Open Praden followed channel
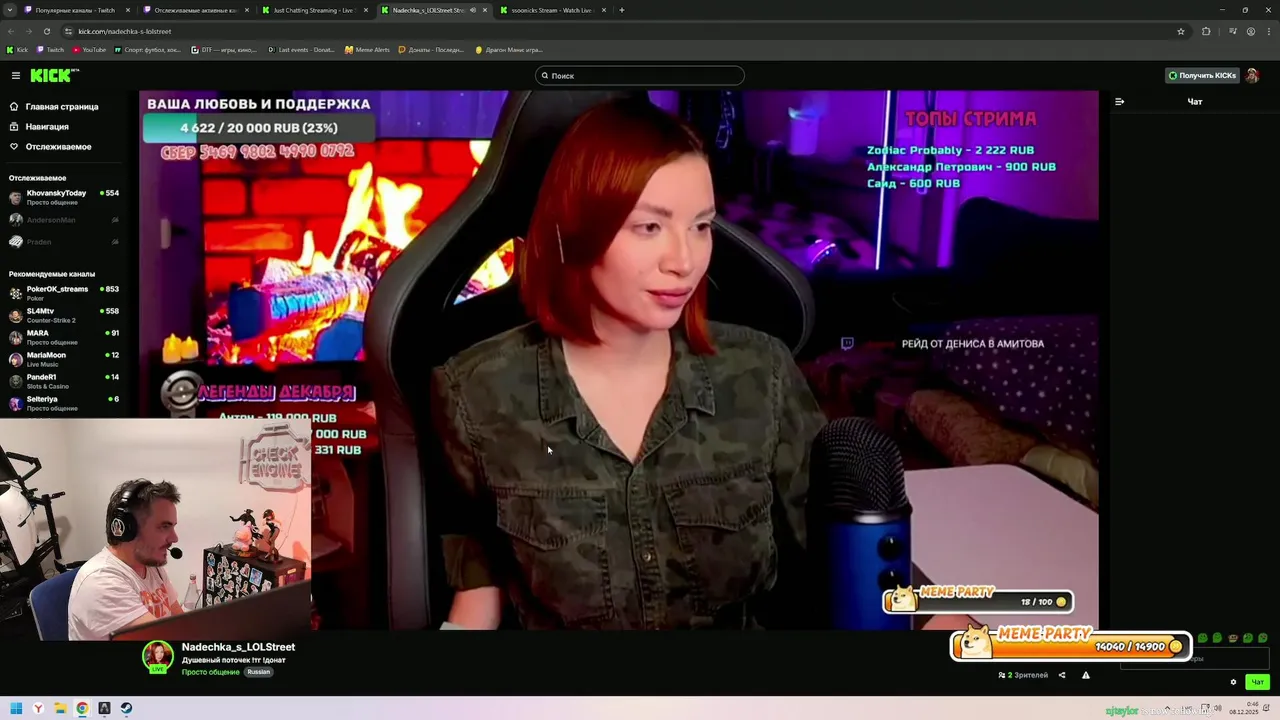Image resolution: width=1280 pixels, height=720 pixels. pos(64,242)
